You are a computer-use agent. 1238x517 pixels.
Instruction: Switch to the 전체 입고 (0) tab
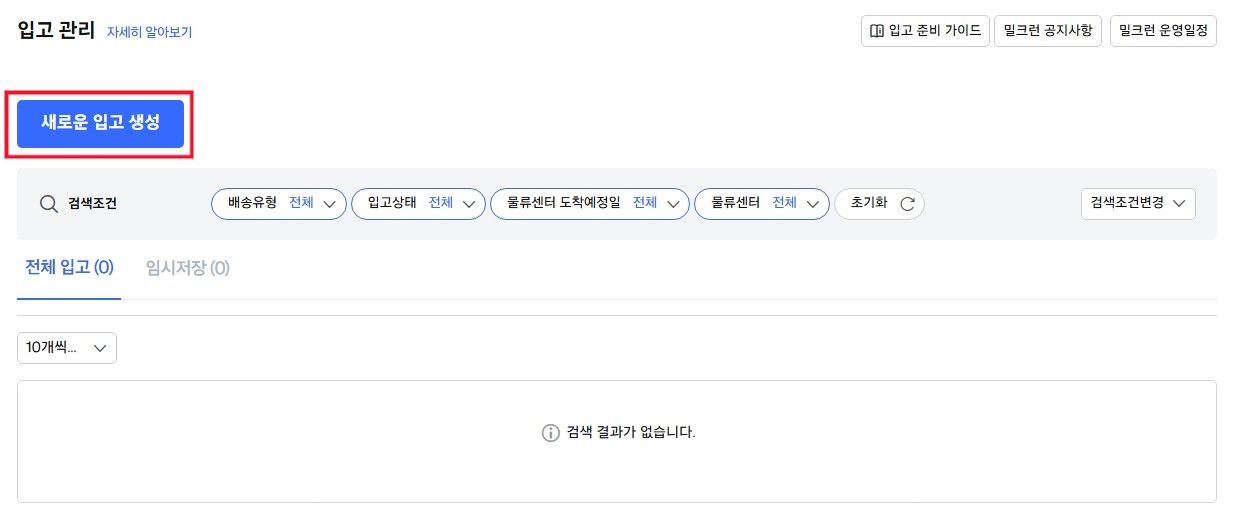(69, 268)
